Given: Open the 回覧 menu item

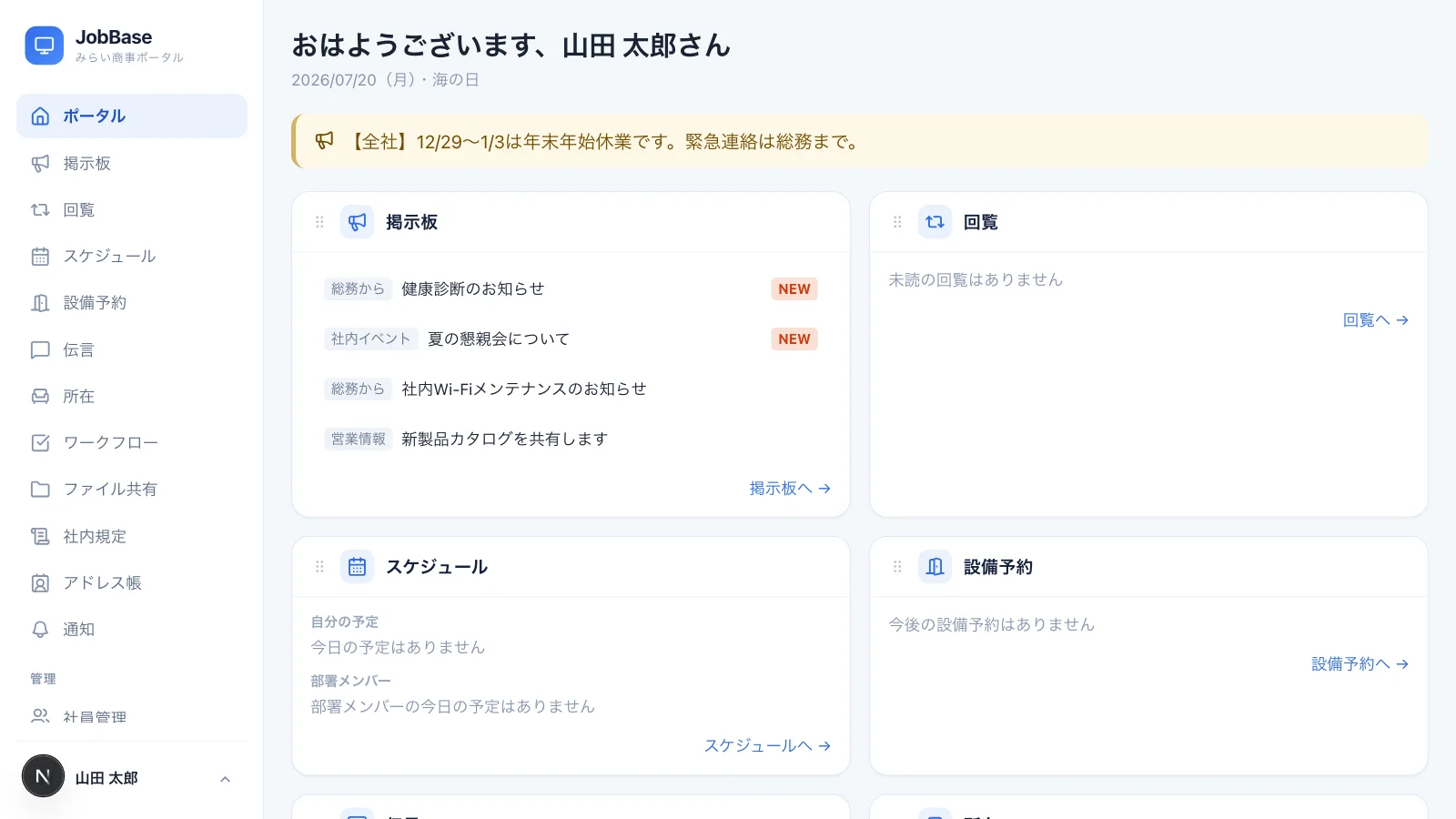Looking at the screenshot, I should [132, 210].
